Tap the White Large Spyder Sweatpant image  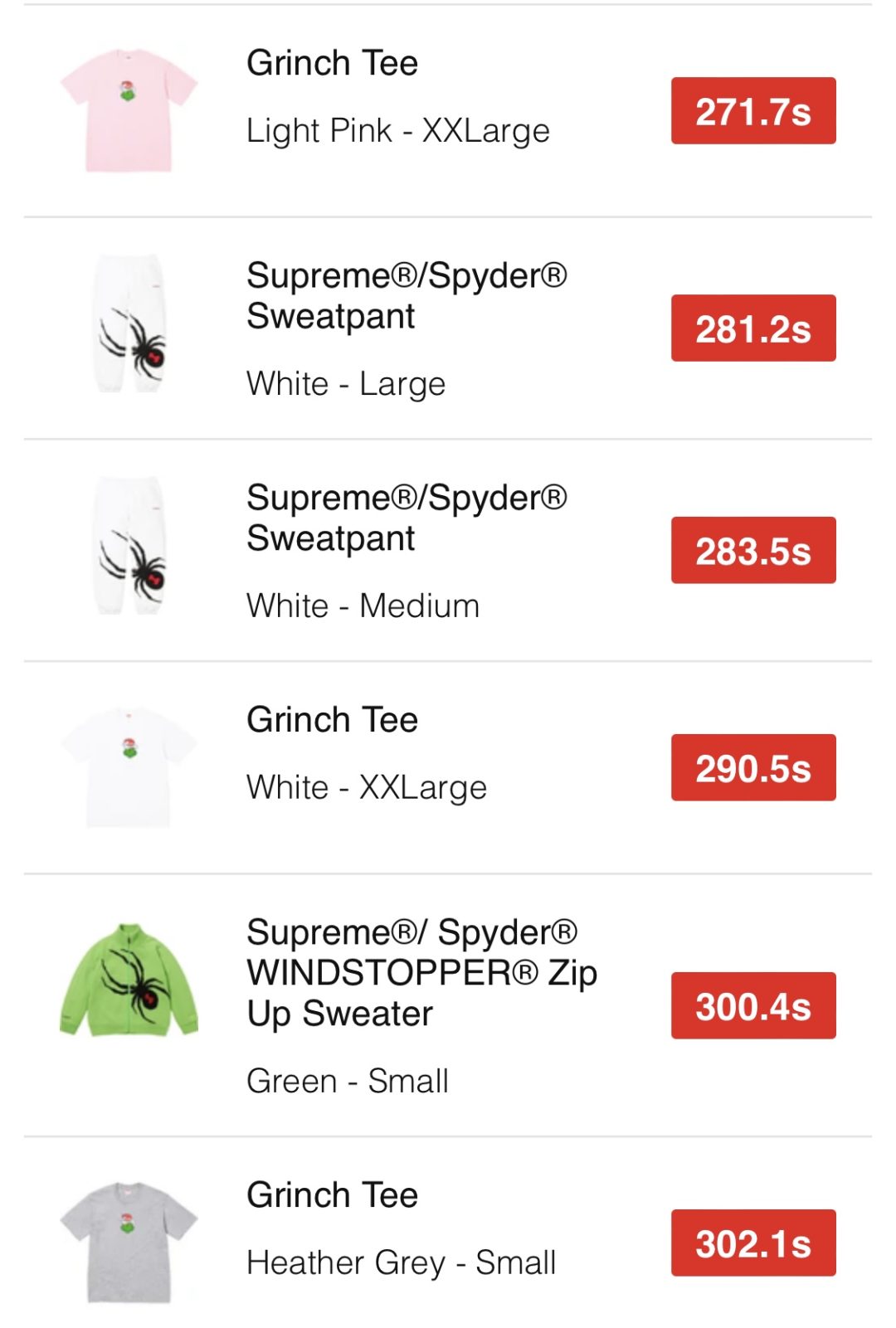pyautogui.click(x=130, y=324)
